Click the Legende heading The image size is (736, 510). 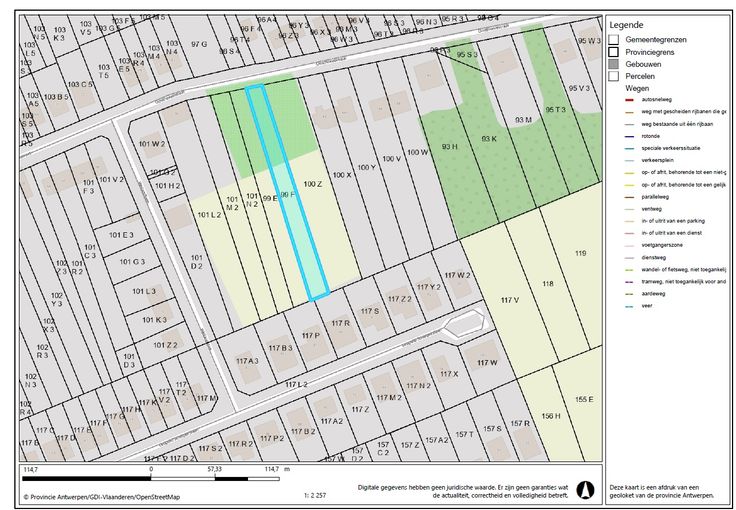pos(626,25)
